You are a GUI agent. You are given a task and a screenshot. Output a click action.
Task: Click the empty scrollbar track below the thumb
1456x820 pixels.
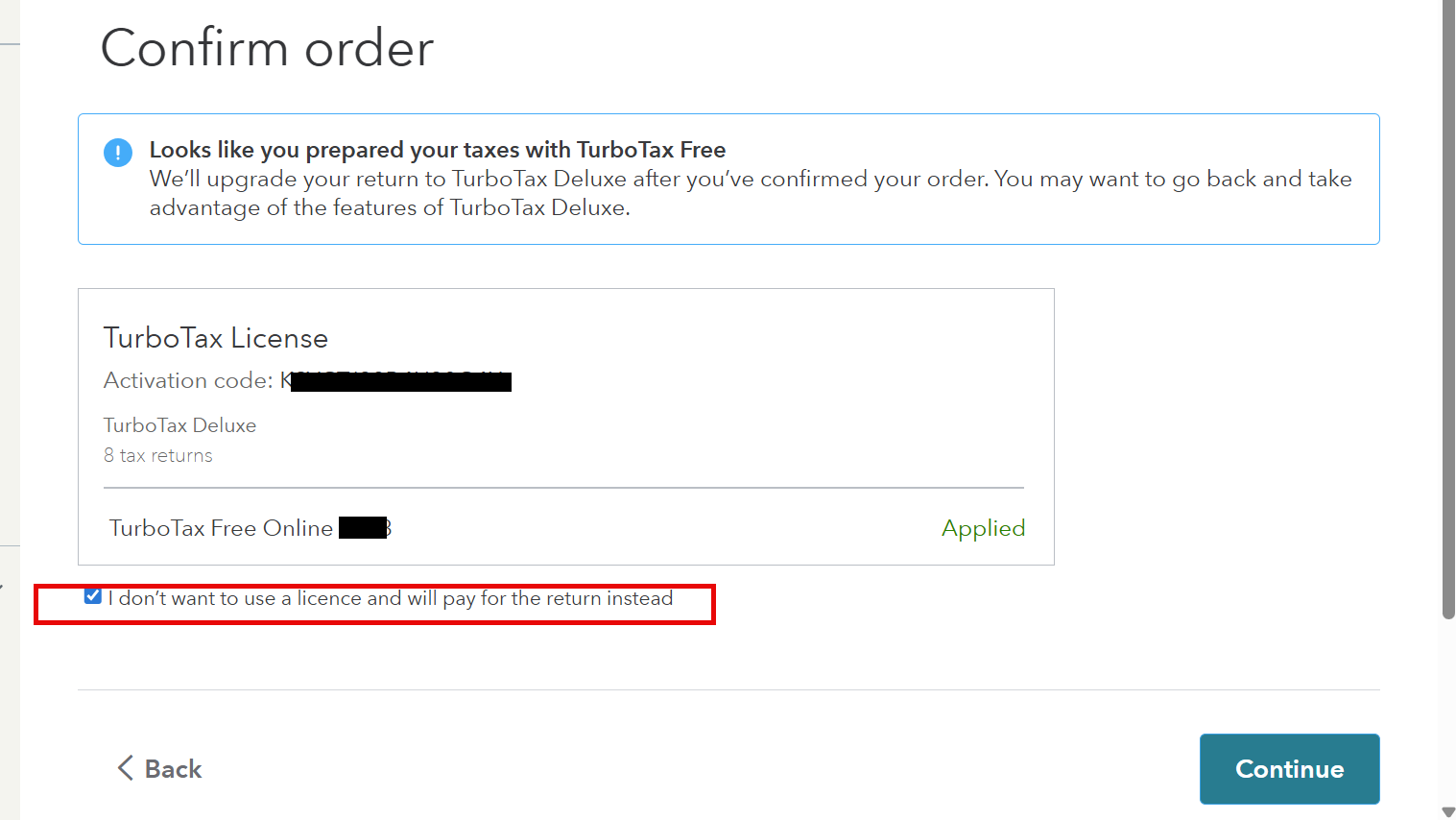pyautogui.click(x=1448, y=711)
